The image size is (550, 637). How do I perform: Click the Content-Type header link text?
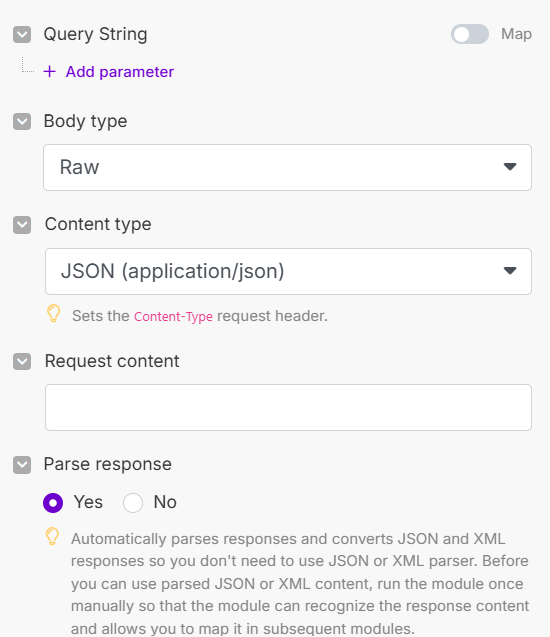[x=173, y=316]
